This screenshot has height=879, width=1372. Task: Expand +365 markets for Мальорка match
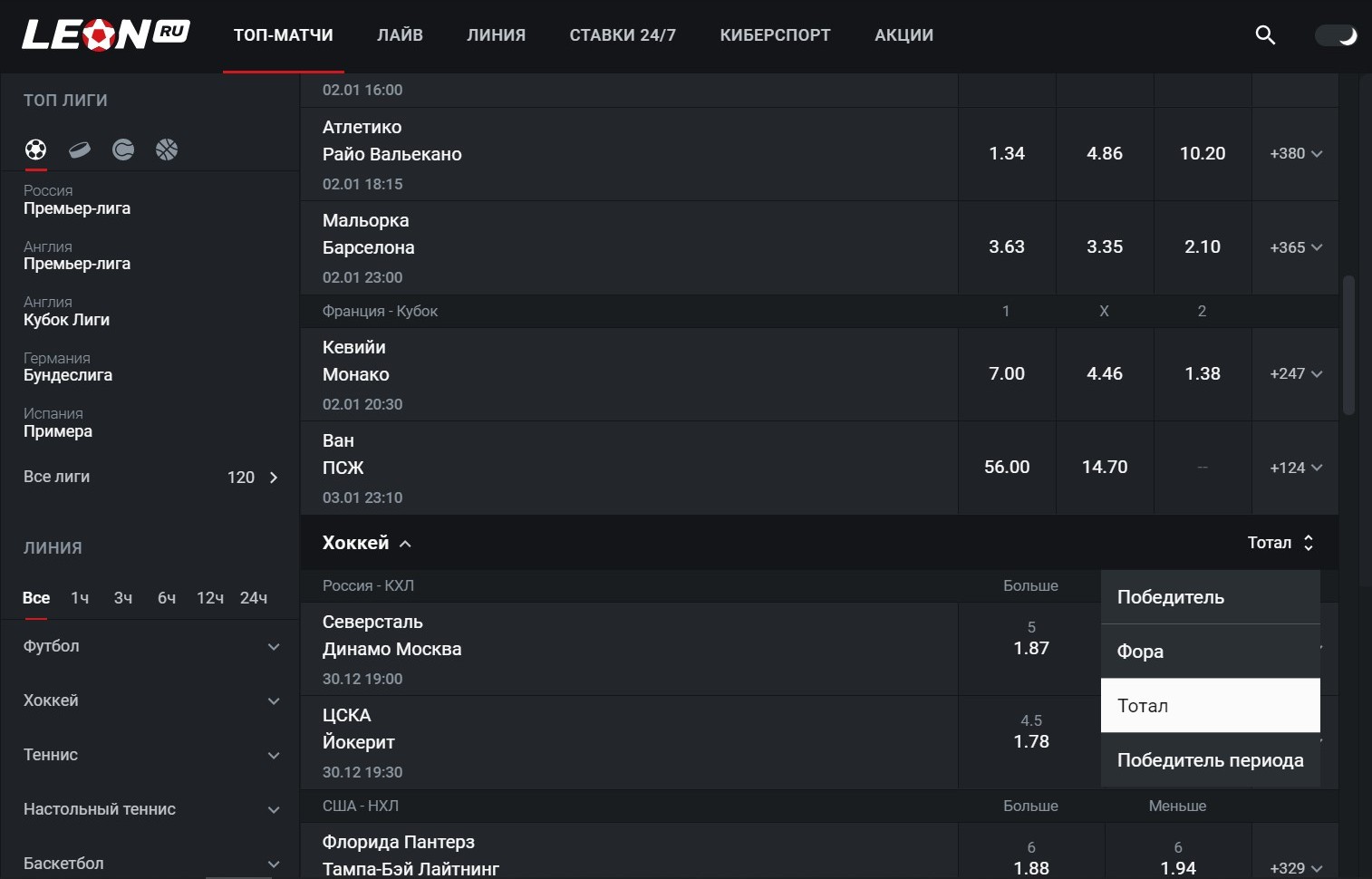[1296, 247]
